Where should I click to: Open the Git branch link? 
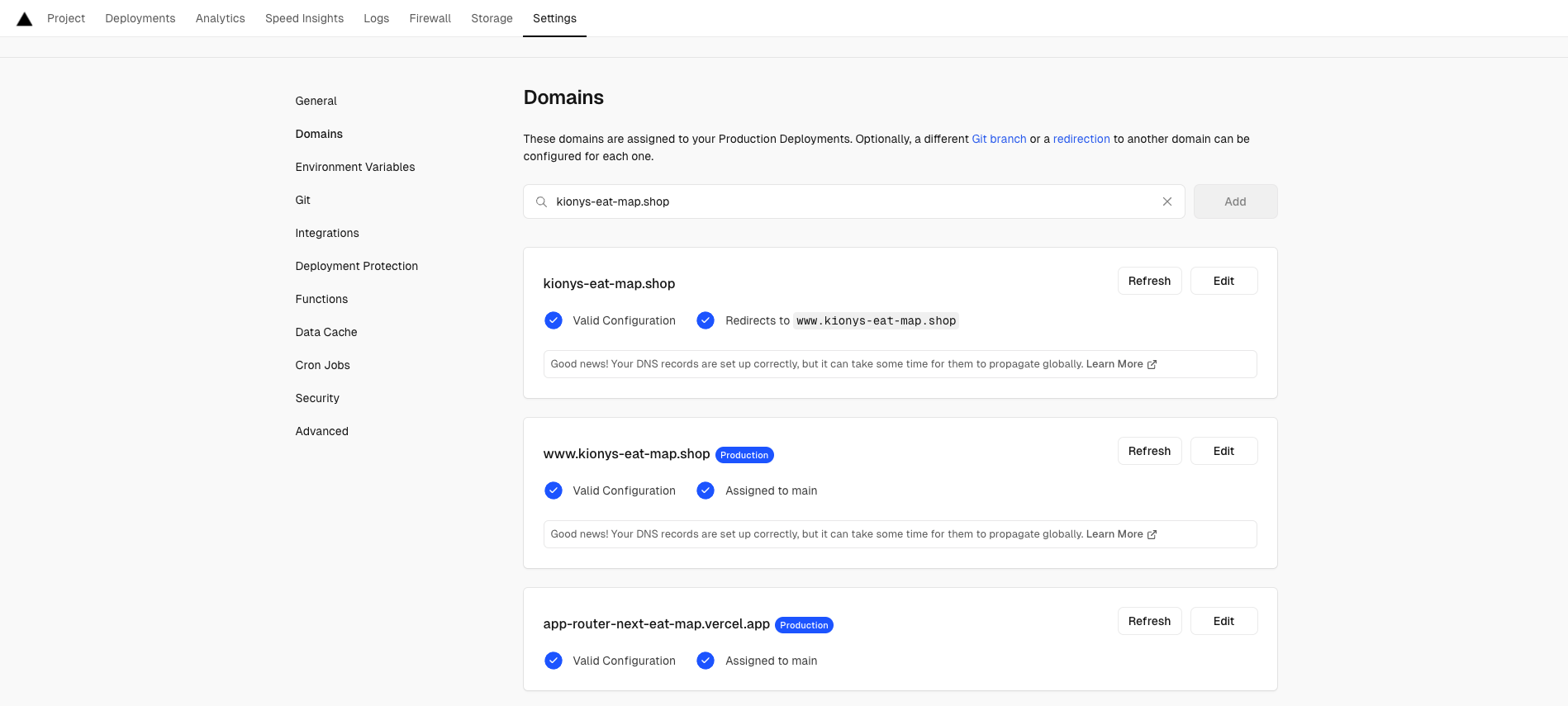998,139
